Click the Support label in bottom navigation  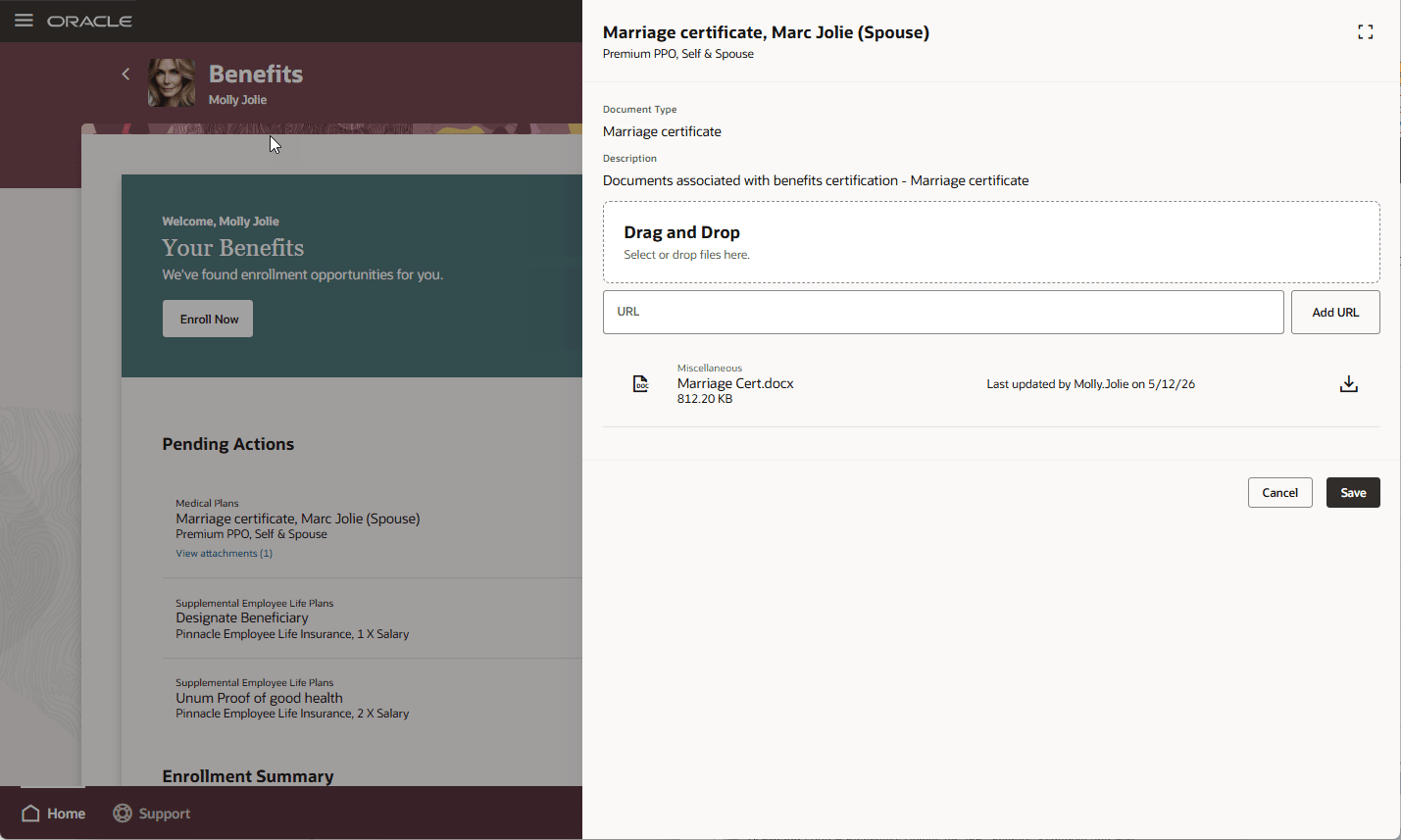[165, 814]
